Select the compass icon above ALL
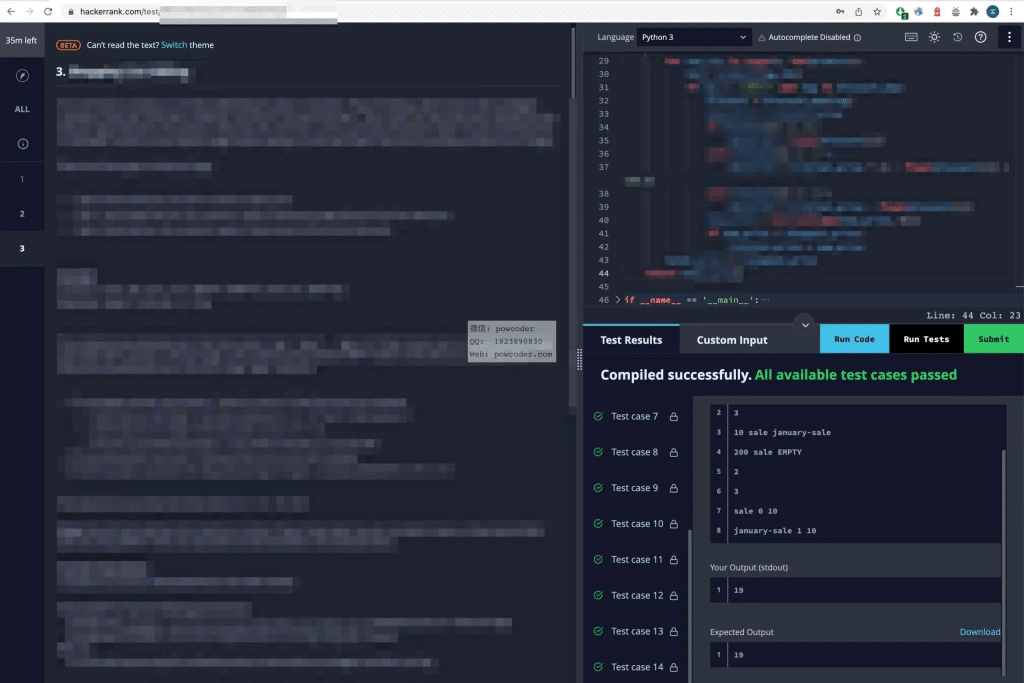This screenshot has width=1024, height=683. click(x=22, y=75)
